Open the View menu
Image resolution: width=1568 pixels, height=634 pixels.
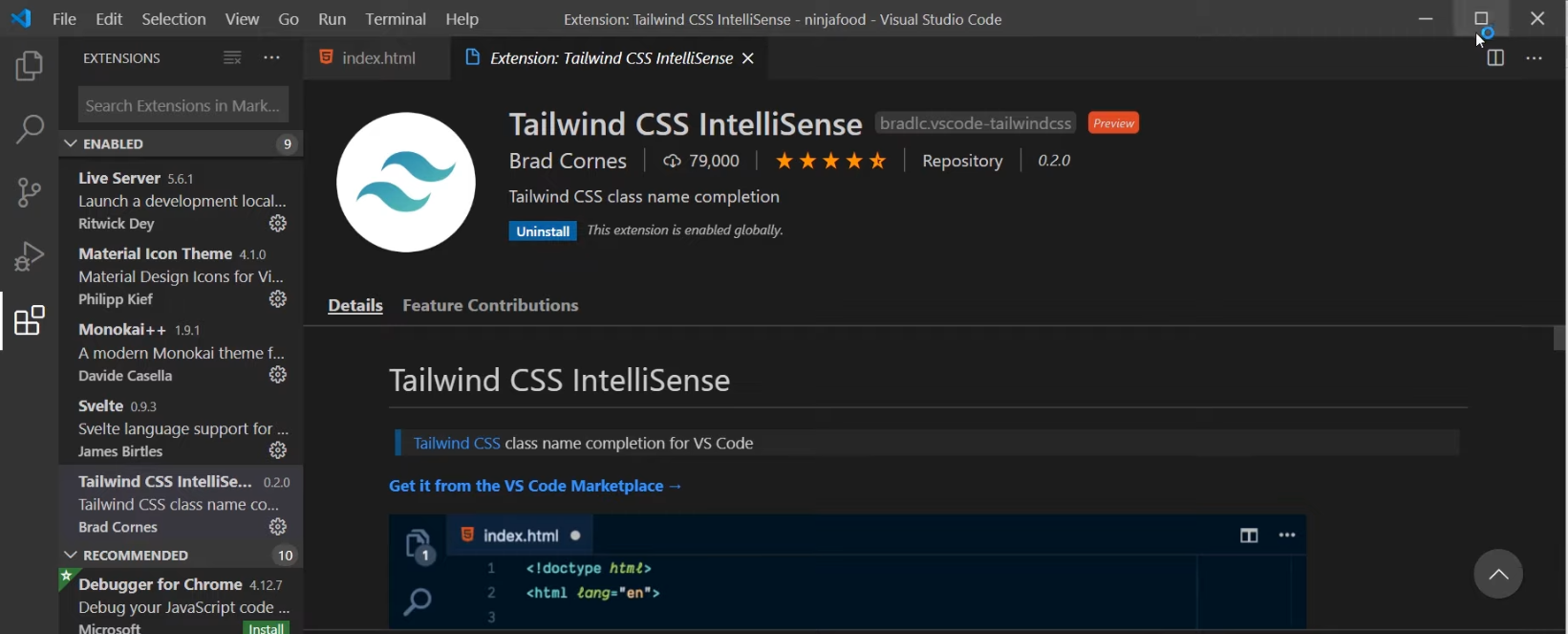242,19
